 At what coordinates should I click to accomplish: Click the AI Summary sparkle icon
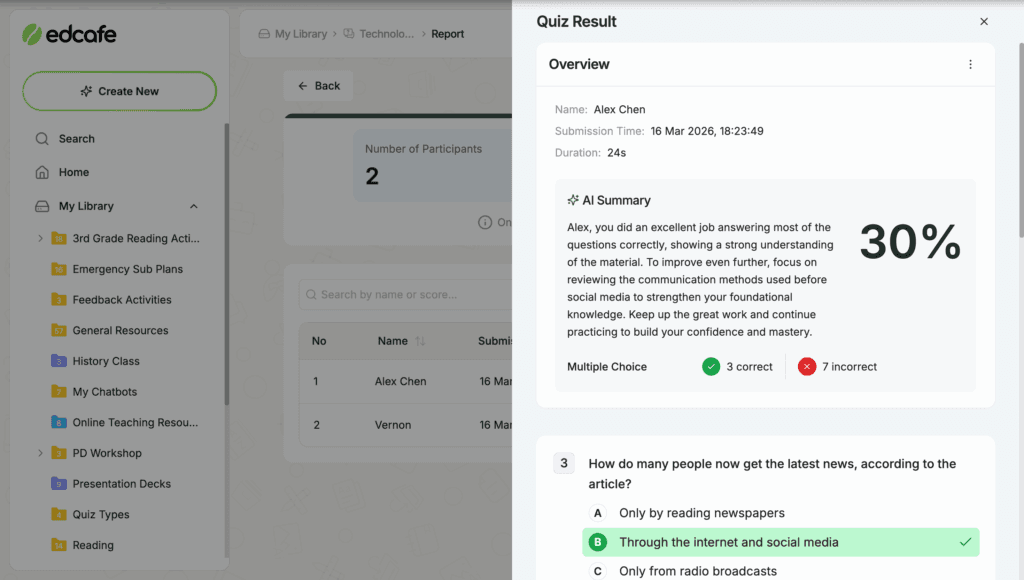tap(573, 200)
